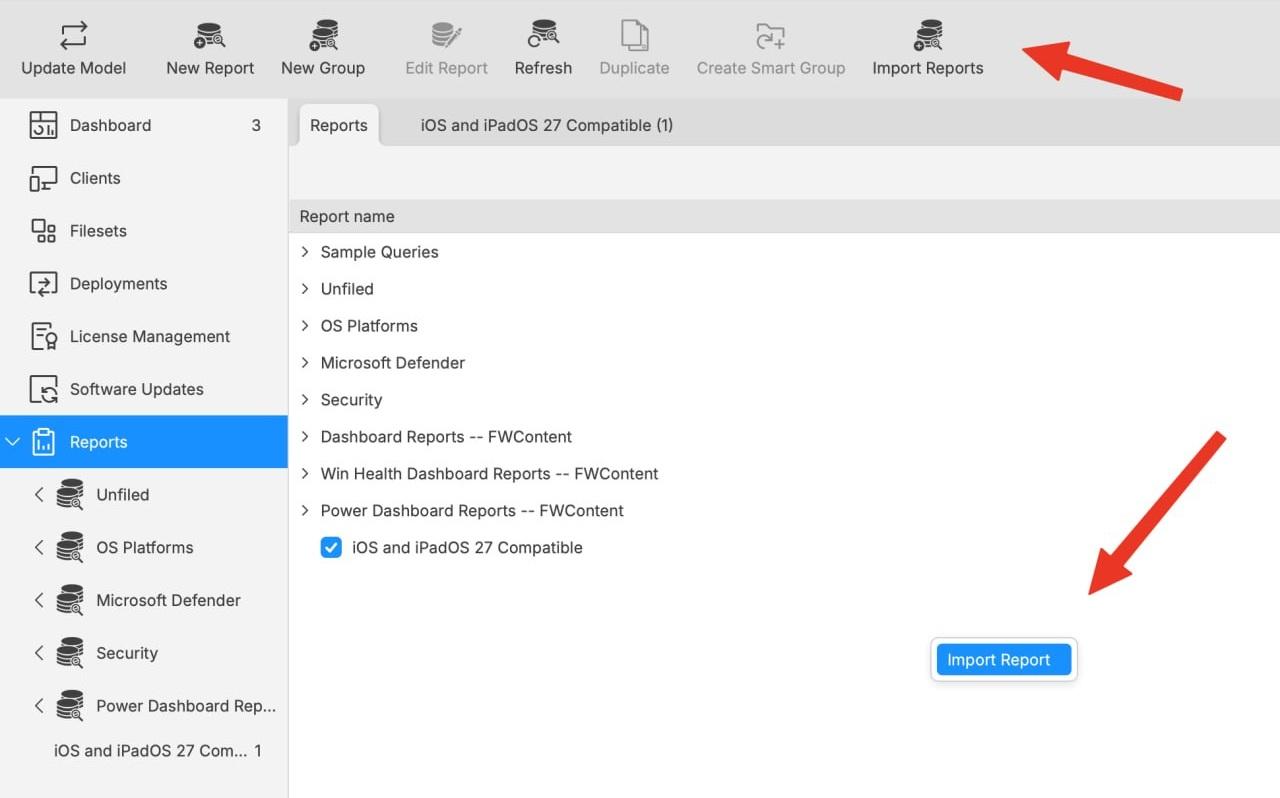1280x798 pixels.
Task: Select the Deployments label in the sidebar
Action: click(x=118, y=284)
